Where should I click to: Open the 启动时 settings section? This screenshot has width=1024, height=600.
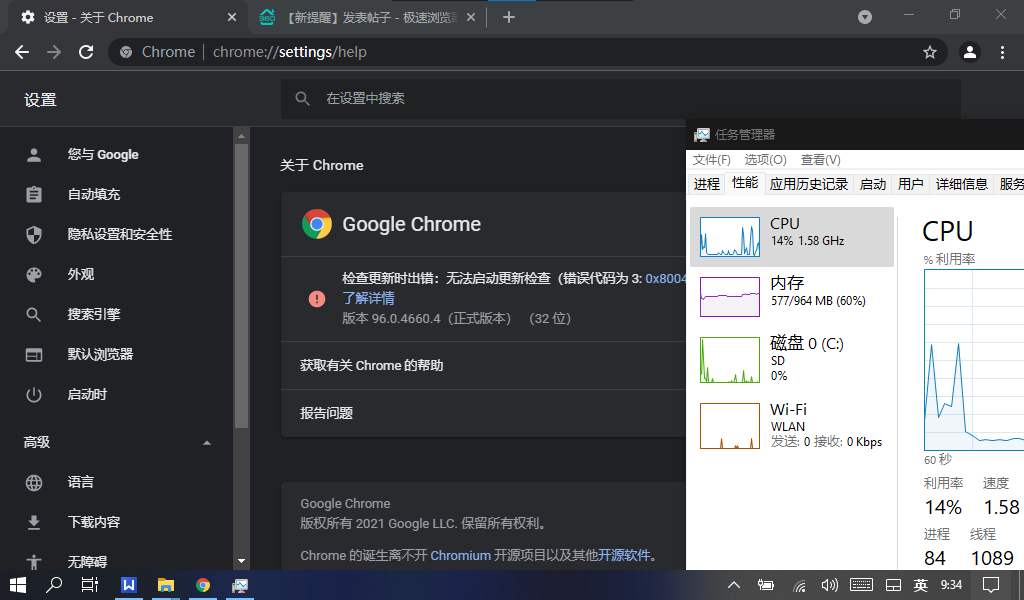click(x=88, y=394)
